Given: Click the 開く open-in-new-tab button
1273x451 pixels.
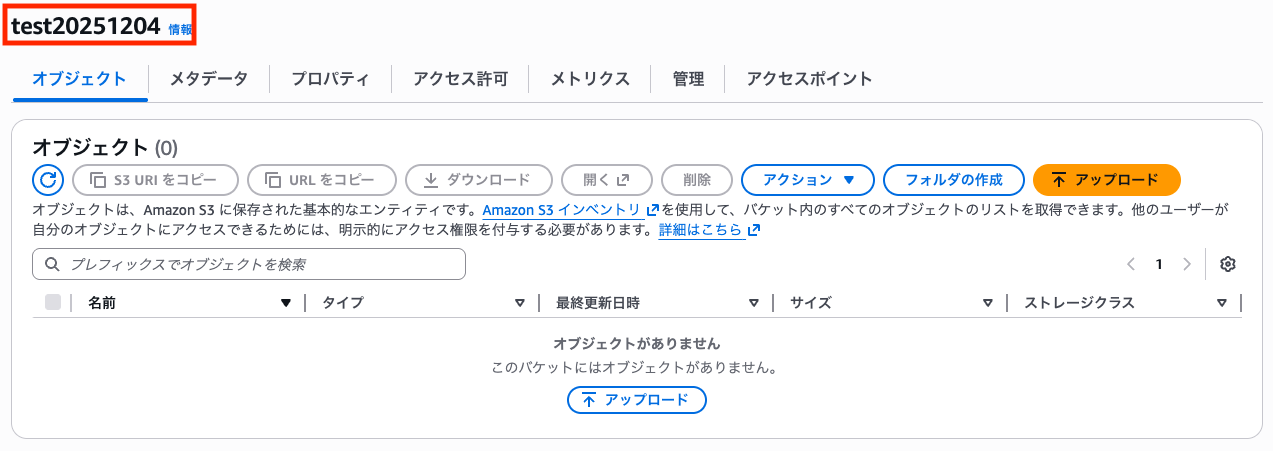Looking at the screenshot, I should [606, 180].
